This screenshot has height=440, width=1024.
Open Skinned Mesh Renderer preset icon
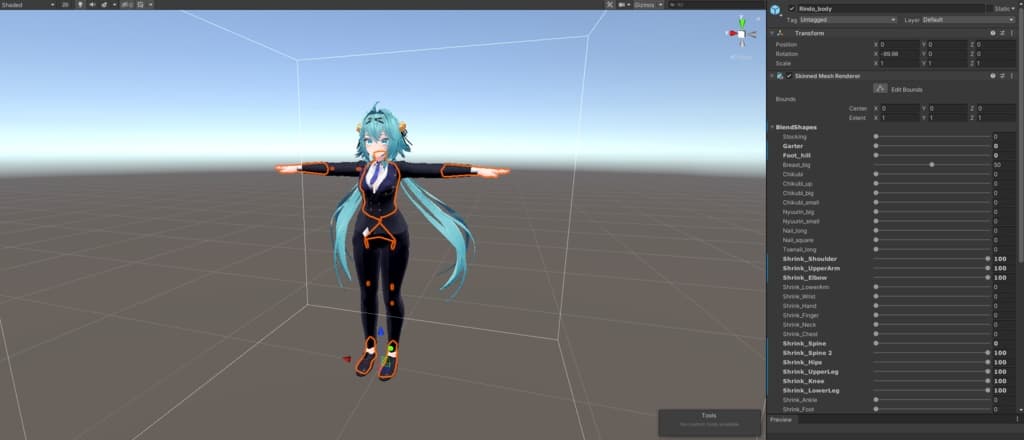[x=1002, y=76]
